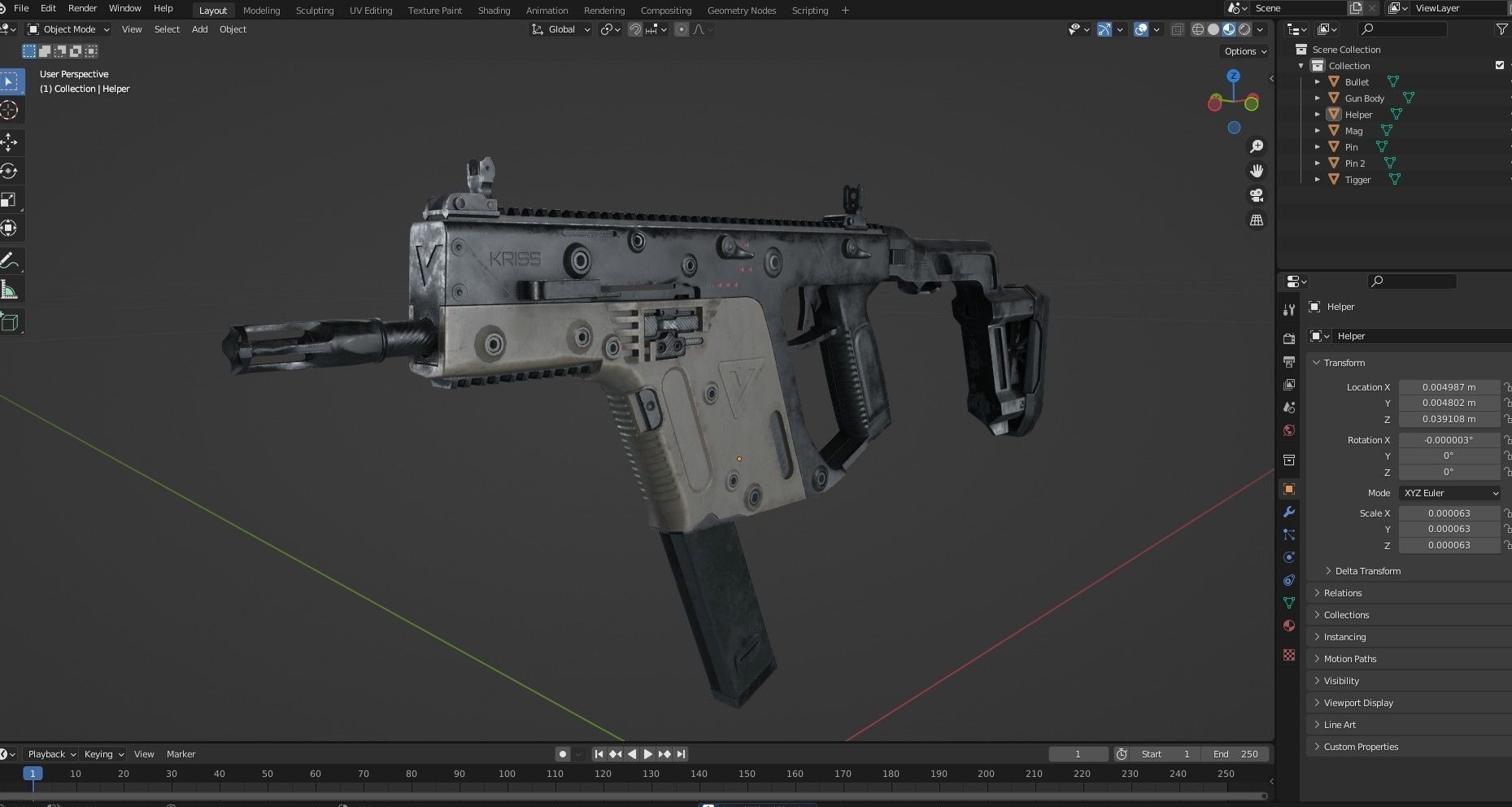The width and height of the screenshot is (1512, 807).
Task: Expand the Gun Body object in outliner
Action: click(1318, 98)
